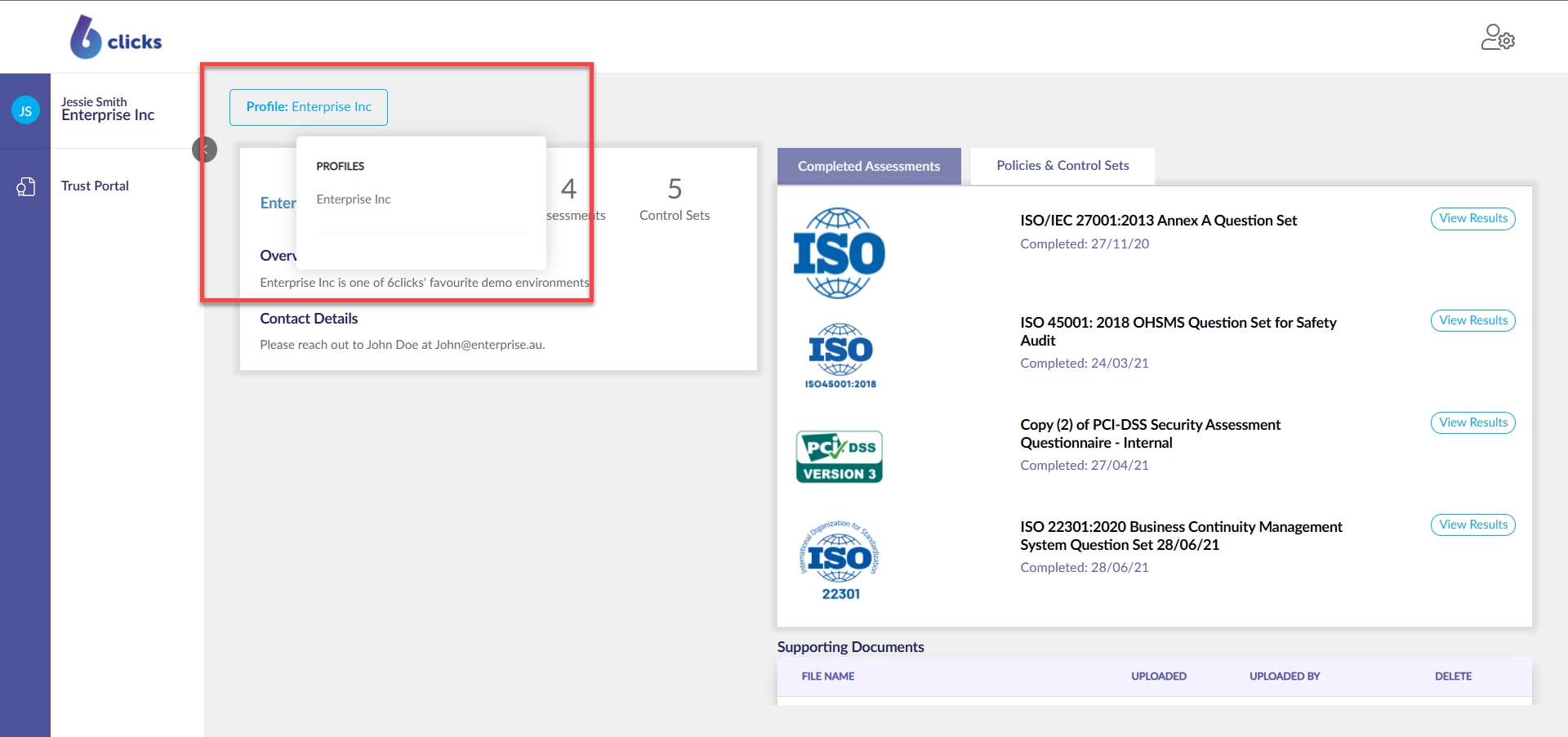
Task: Open Trust Portal menu item
Action: 95,186
